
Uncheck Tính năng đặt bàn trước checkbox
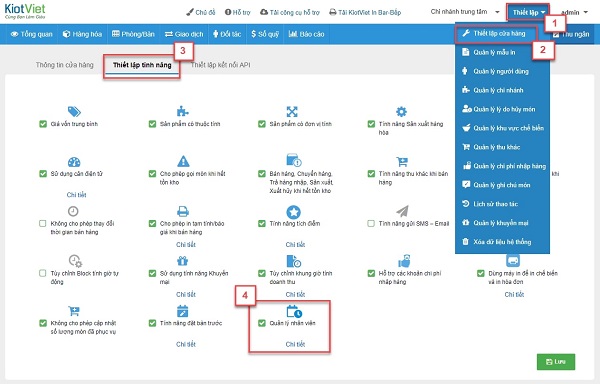[152, 323]
